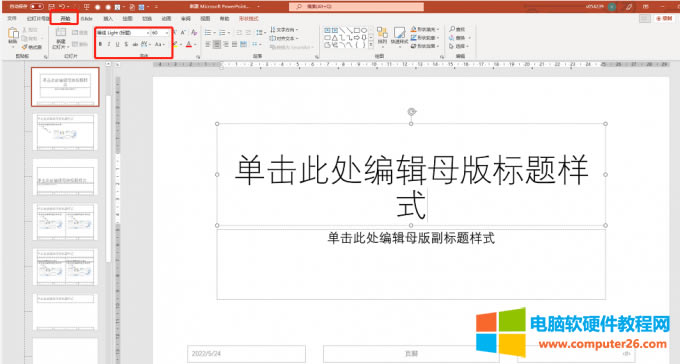
Task: Open the character spacing dropdown
Action: tap(146, 44)
